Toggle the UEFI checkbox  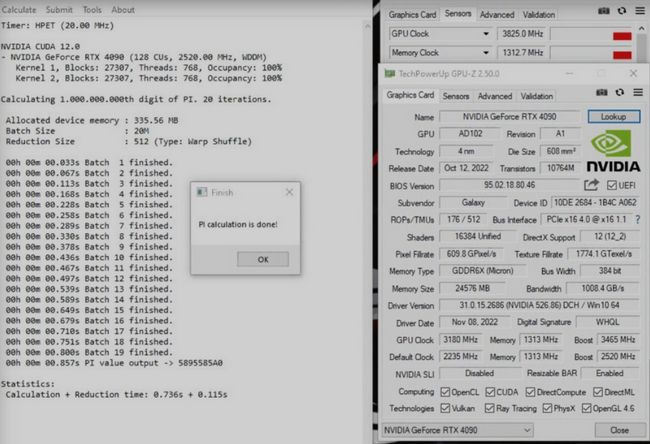(x=611, y=185)
